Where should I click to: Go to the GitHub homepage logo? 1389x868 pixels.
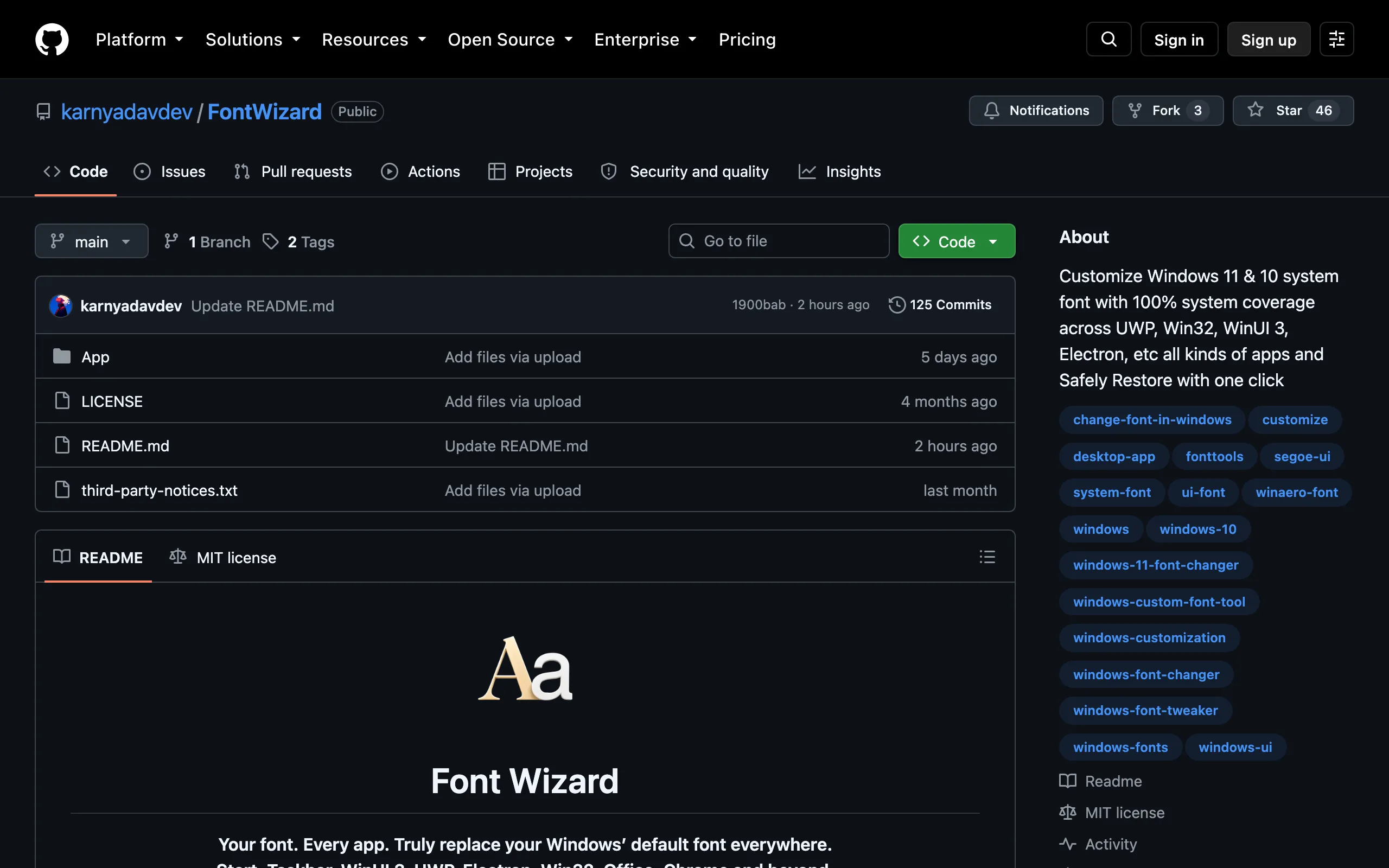[x=52, y=39]
